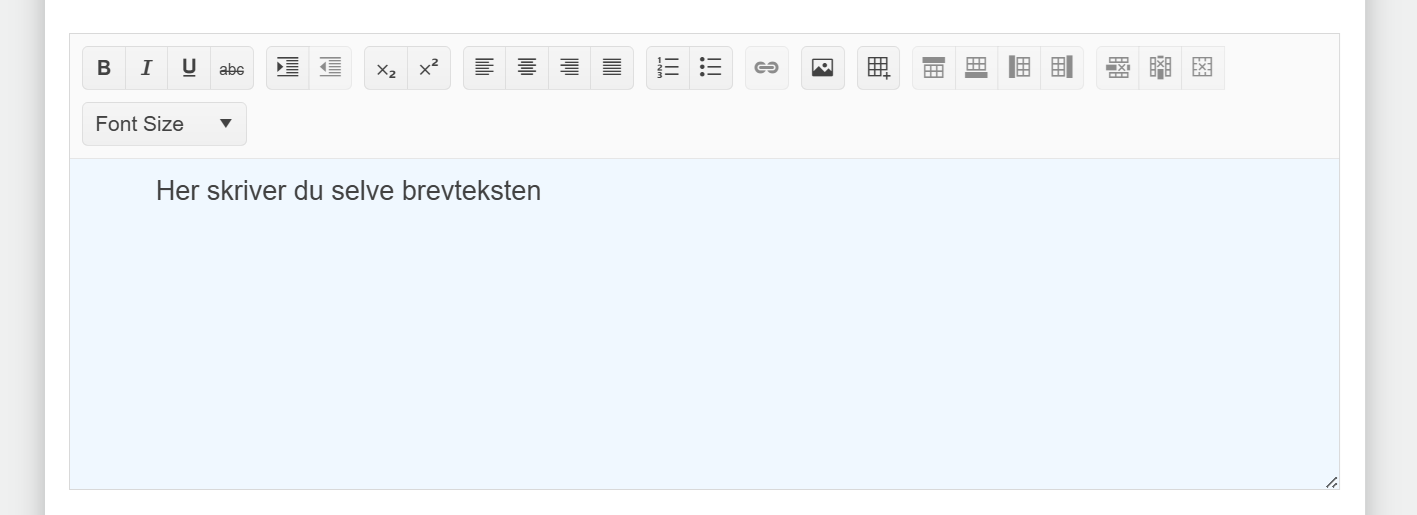
Task: Insert a numbered list
Action: point(668,68)
